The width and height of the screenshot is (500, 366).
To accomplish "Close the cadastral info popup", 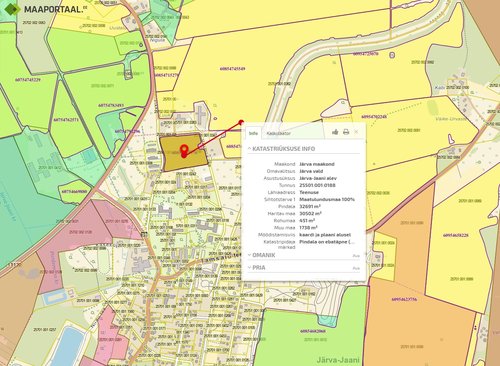I will coord(356,132).
